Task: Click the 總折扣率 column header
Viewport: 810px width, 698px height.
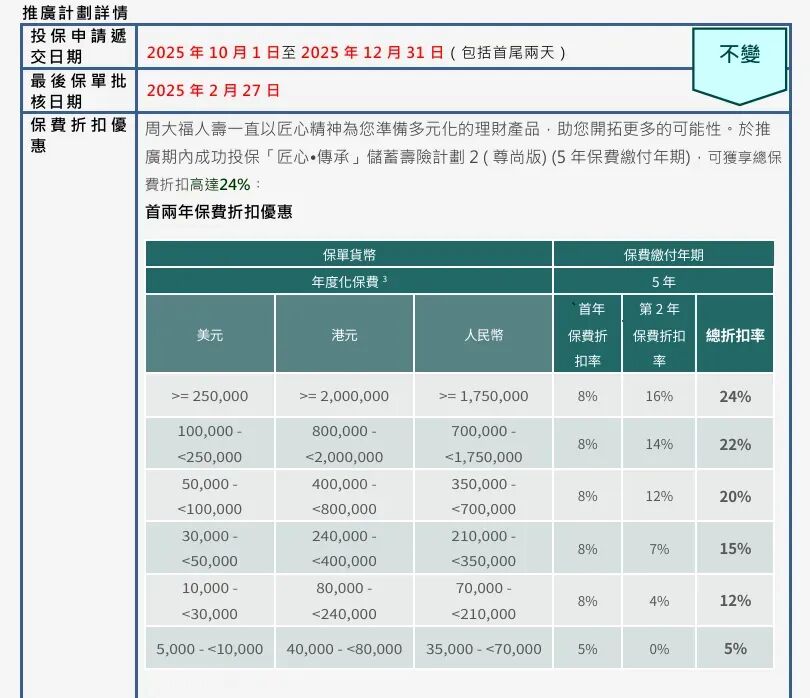Action: coord(735,335)
